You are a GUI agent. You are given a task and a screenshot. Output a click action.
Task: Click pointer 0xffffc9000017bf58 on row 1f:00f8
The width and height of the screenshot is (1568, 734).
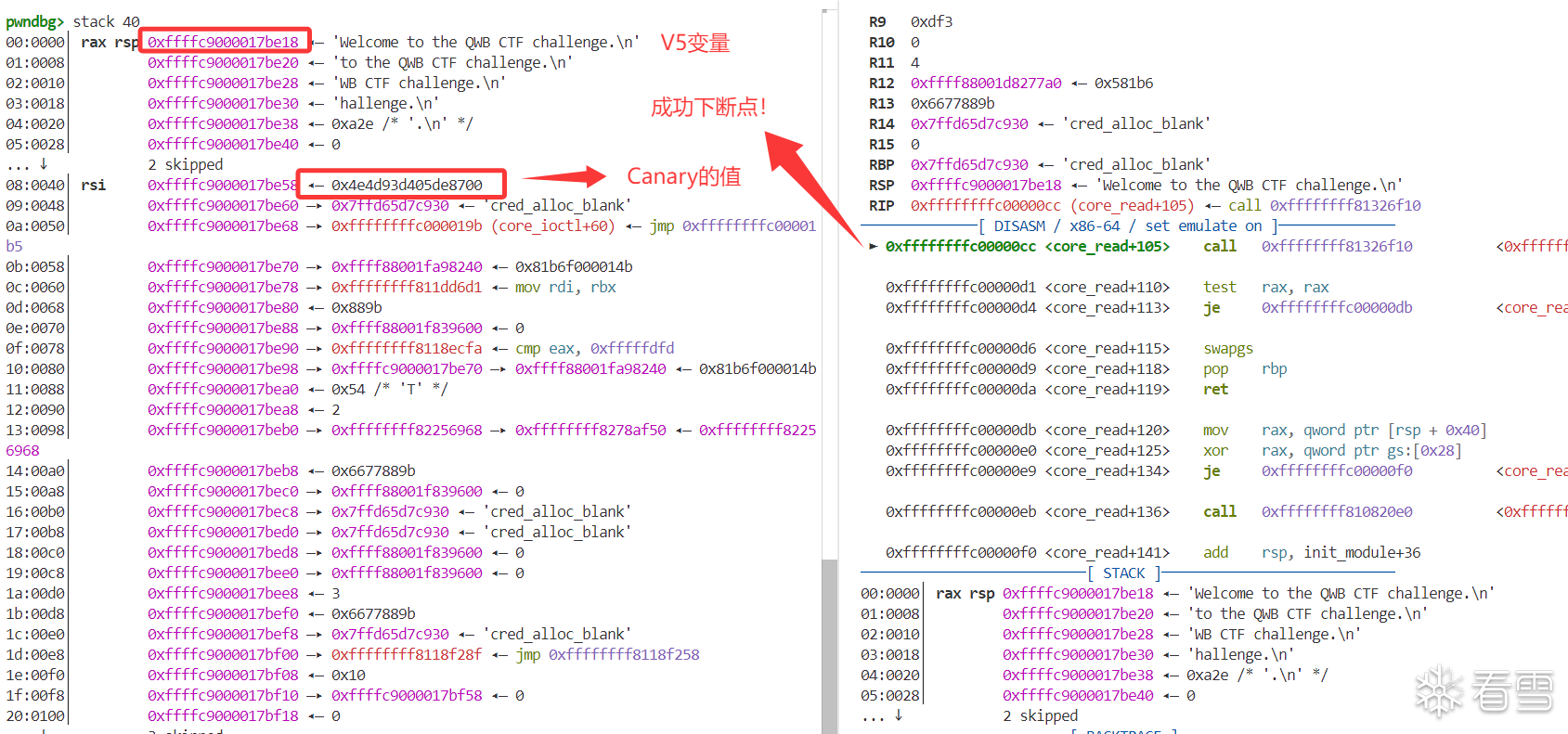tap(407, 695)
